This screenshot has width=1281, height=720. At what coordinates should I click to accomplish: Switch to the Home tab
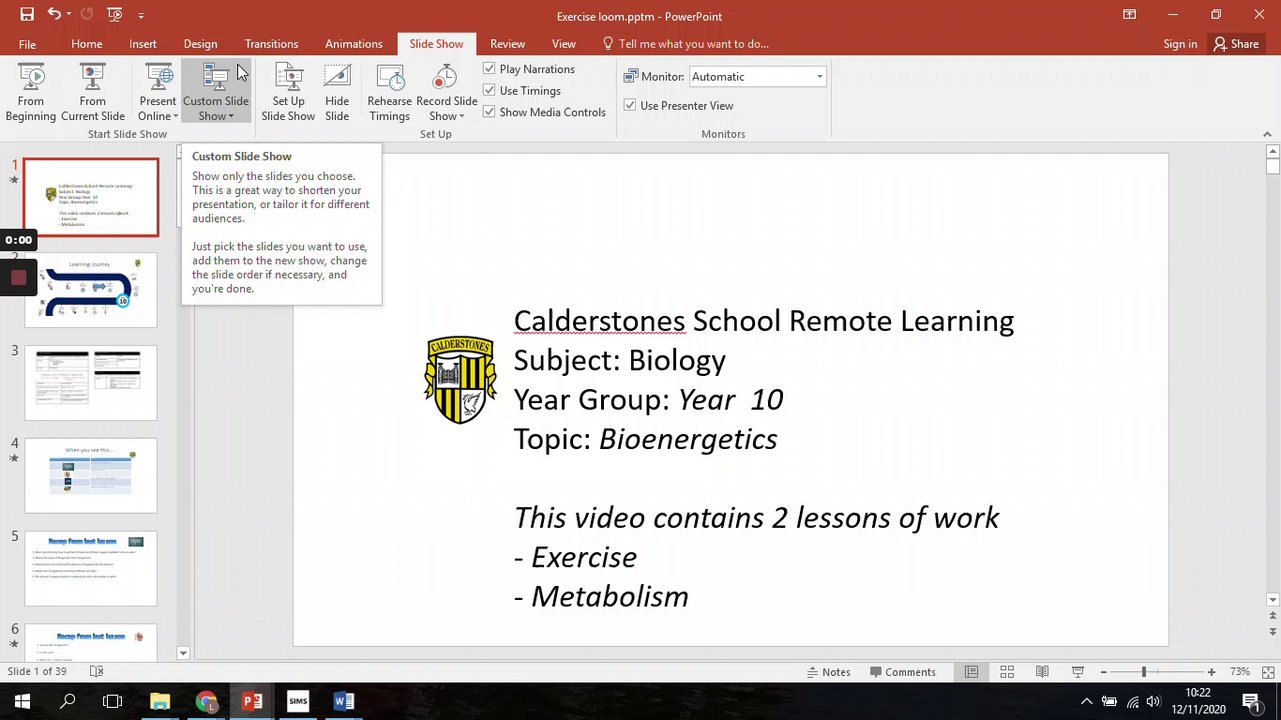pos(87,44)
